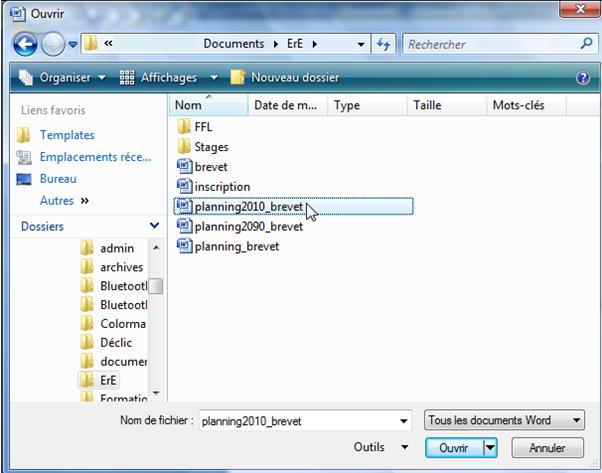Viewport: 602px width, 473px height.
Task: Open the Templates favorite link
Action: click(66, 135)
